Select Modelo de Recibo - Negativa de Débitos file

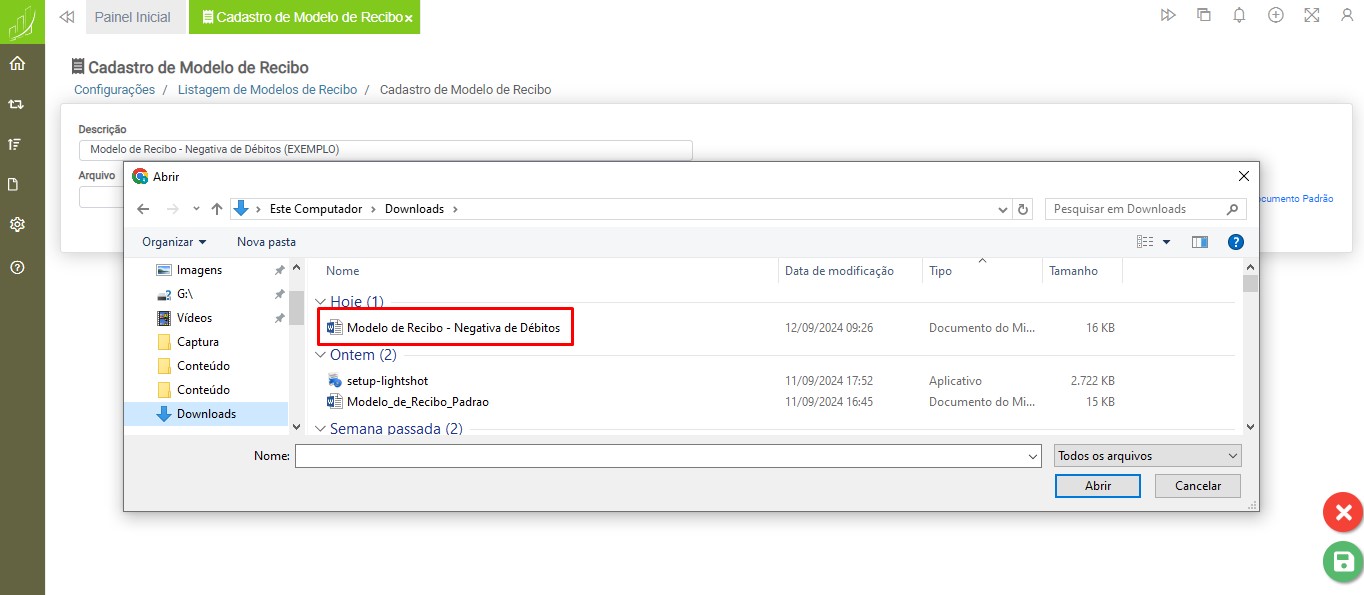(x=453, y=327)
